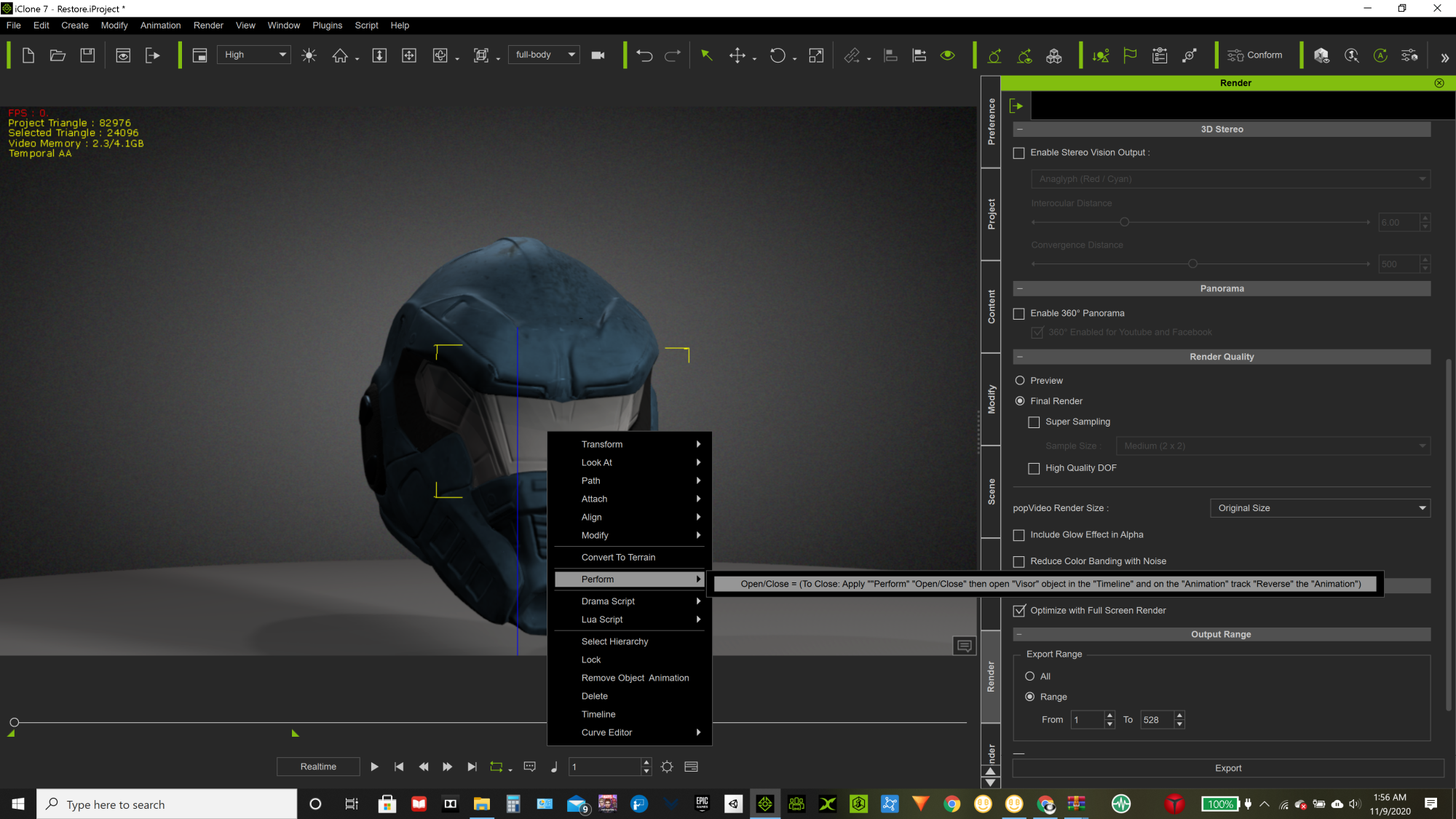Select the Scale tool icon

(816, 55)
